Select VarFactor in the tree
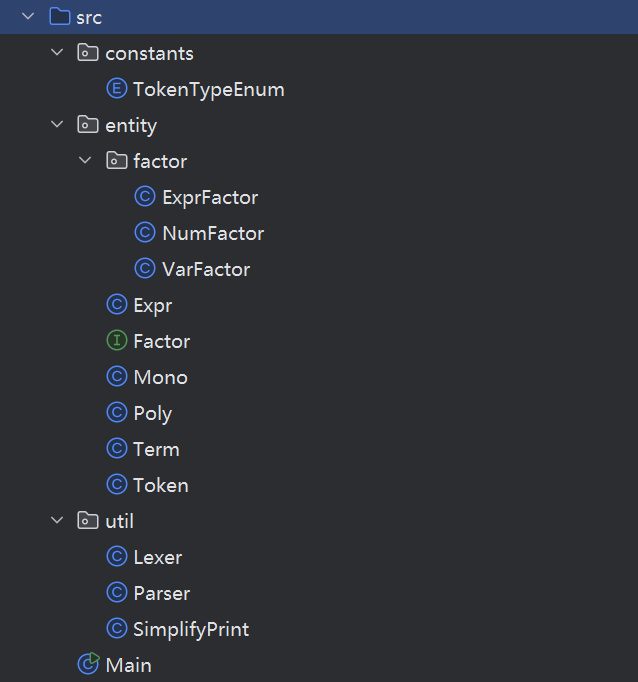Image resolution: width=638 pixels, height=682 pixels. 205,270
